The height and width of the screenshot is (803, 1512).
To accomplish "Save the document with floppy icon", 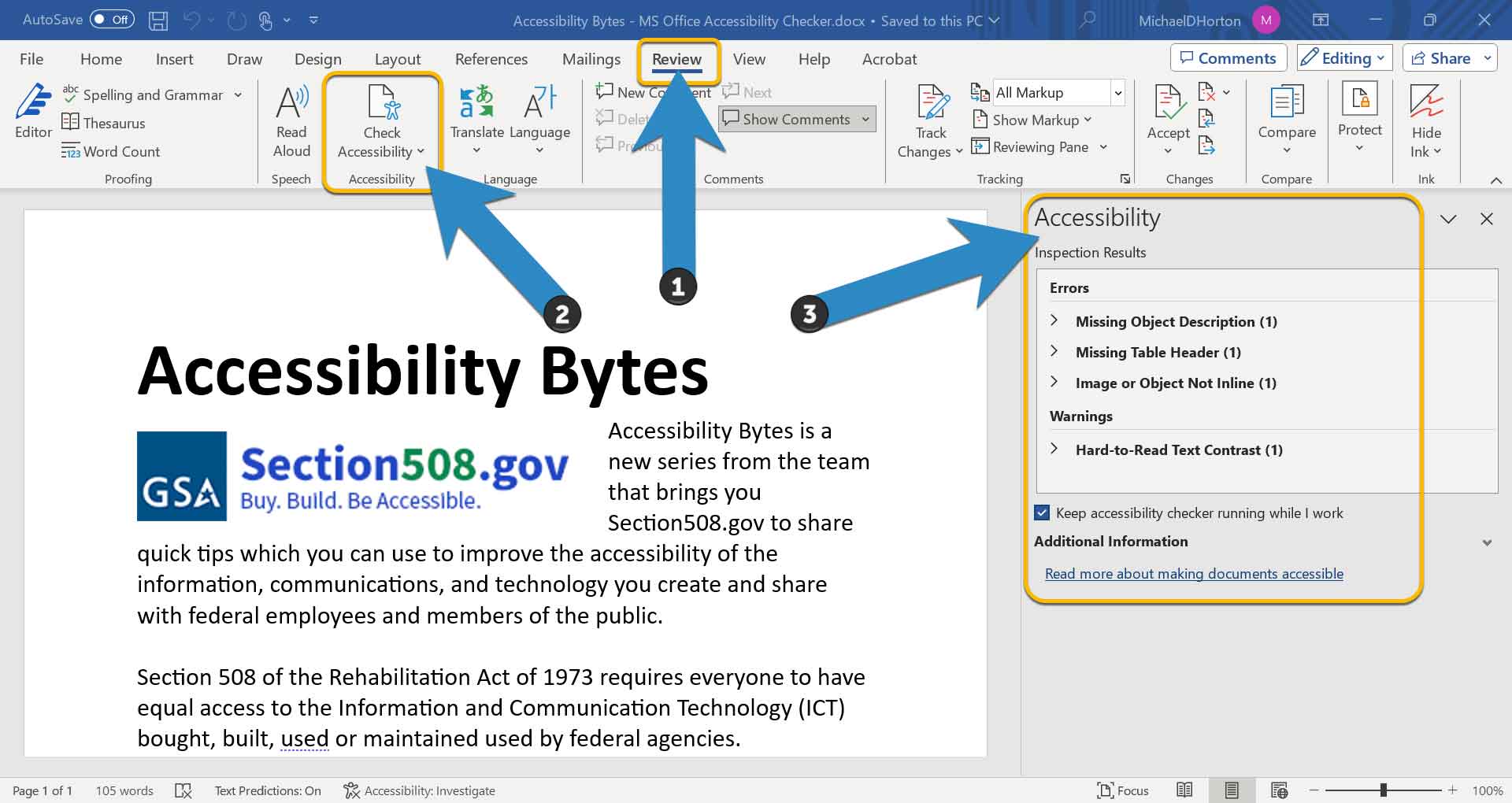I will (x=158, y=20).
